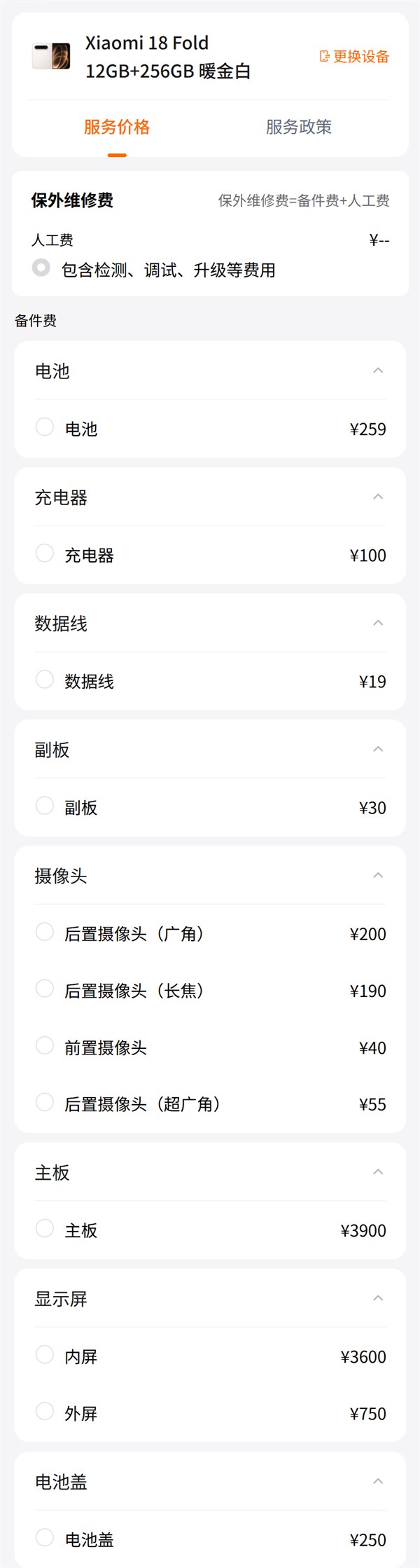Collapse the 电池 section chevron
The height and width of the screenshot is (1568, 420).
click(x=378, y=371)
